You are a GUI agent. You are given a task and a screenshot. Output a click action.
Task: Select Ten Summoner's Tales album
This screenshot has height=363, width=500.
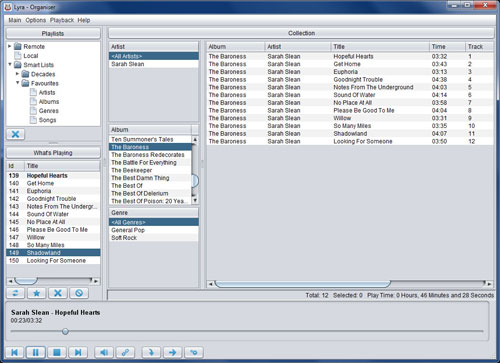tap(150, 139)
